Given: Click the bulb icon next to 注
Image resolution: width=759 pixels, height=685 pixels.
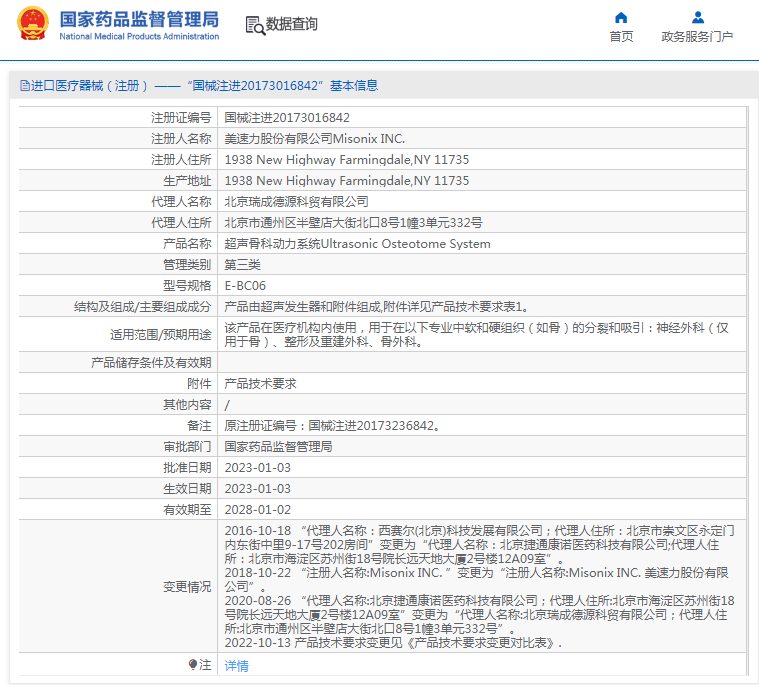Looking at the screenshot, I should [x=193, y=664].
